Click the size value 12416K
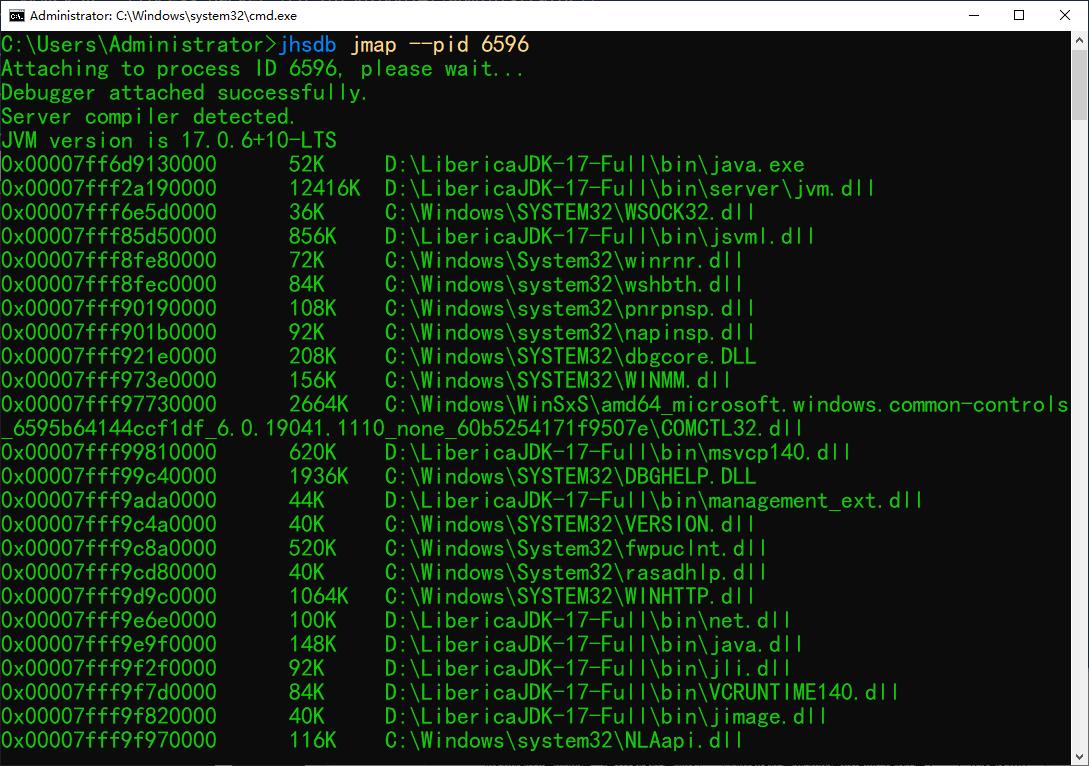Screen dimensions: 1089x766 click(324, 188)
